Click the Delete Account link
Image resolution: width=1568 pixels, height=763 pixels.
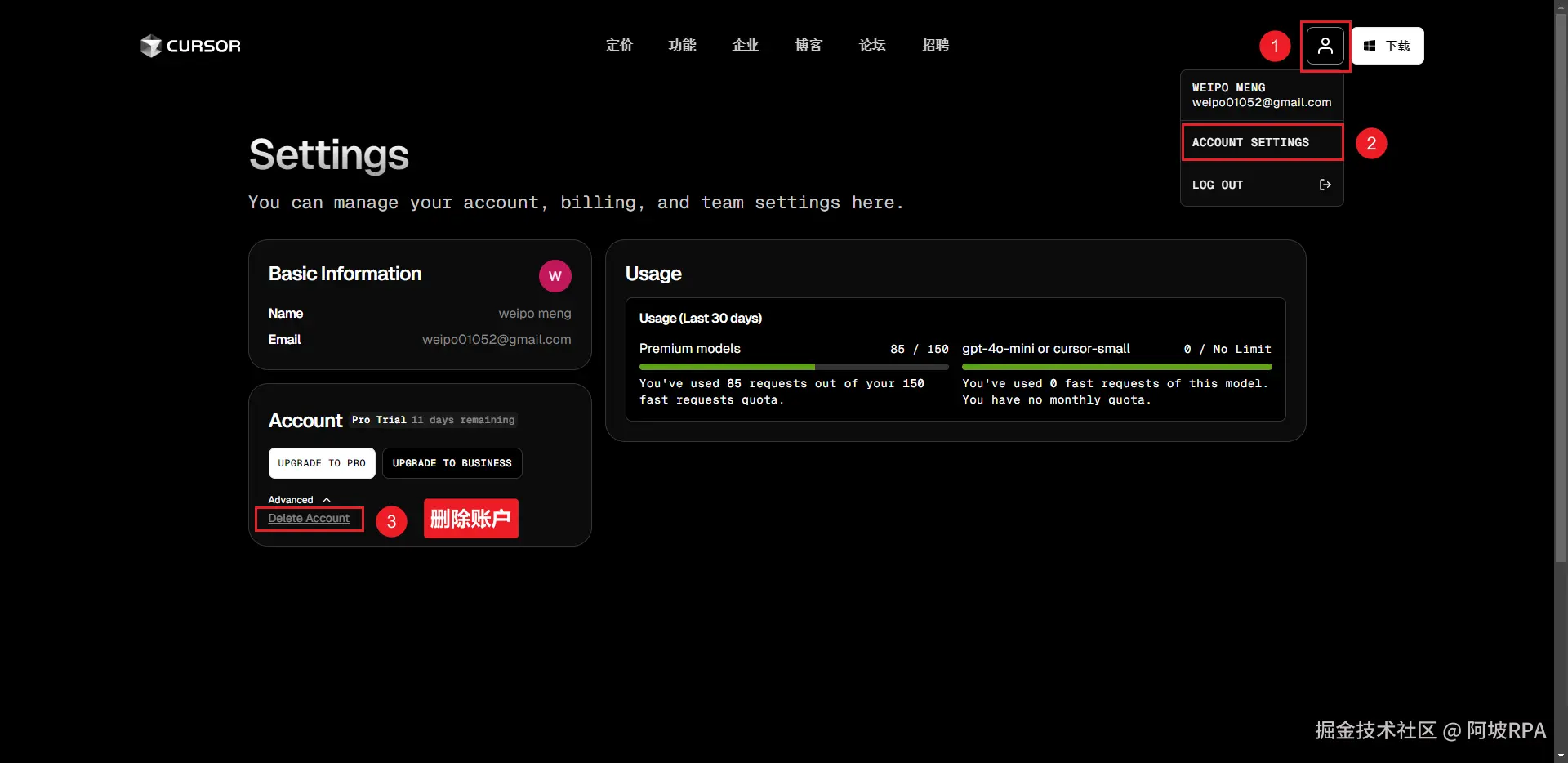point(309,519)
